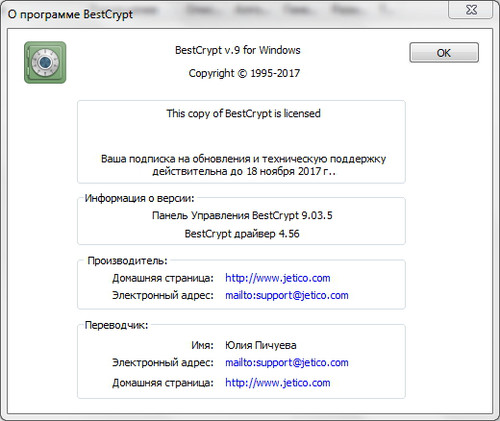Viewport: 500px width, 421px height.
Task: Click the 'Производитель:' group label
Action: pos(127,261)
